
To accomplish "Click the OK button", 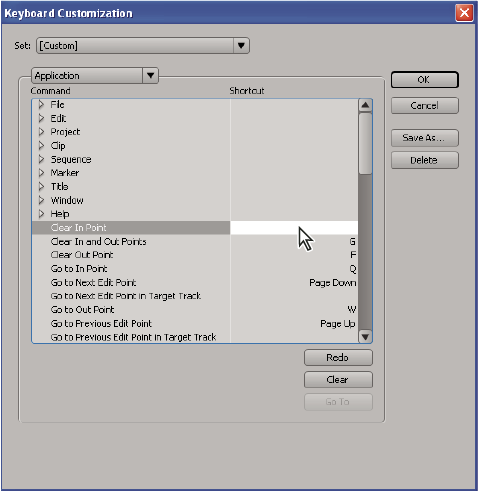I will 425,80.
